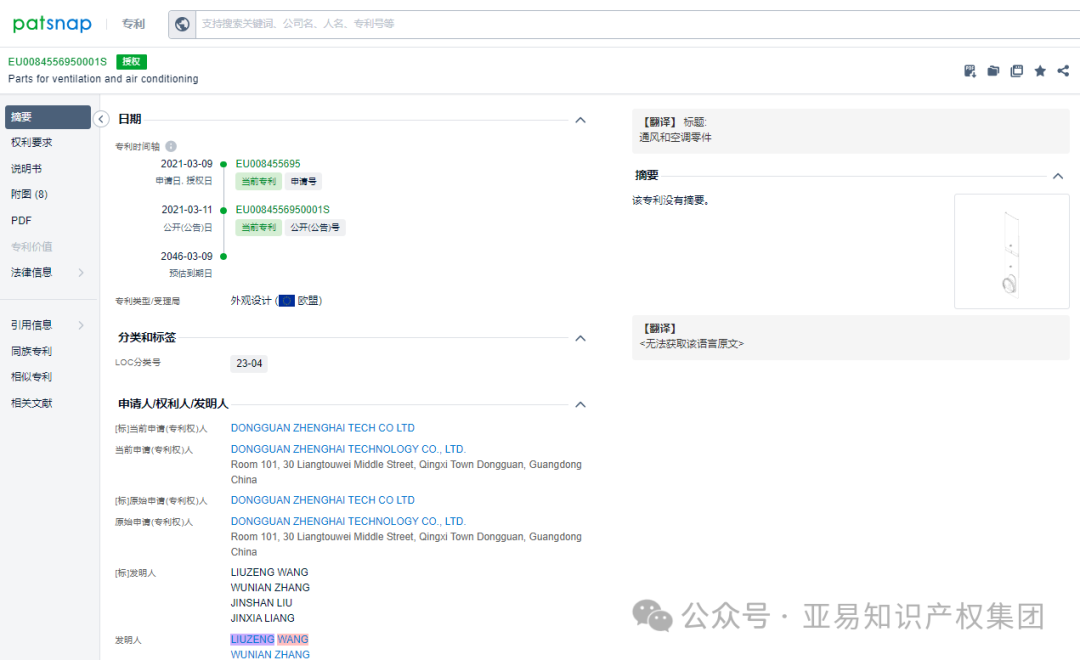Collapse the right-side 摘要 section chevron

coord(1058,176)
